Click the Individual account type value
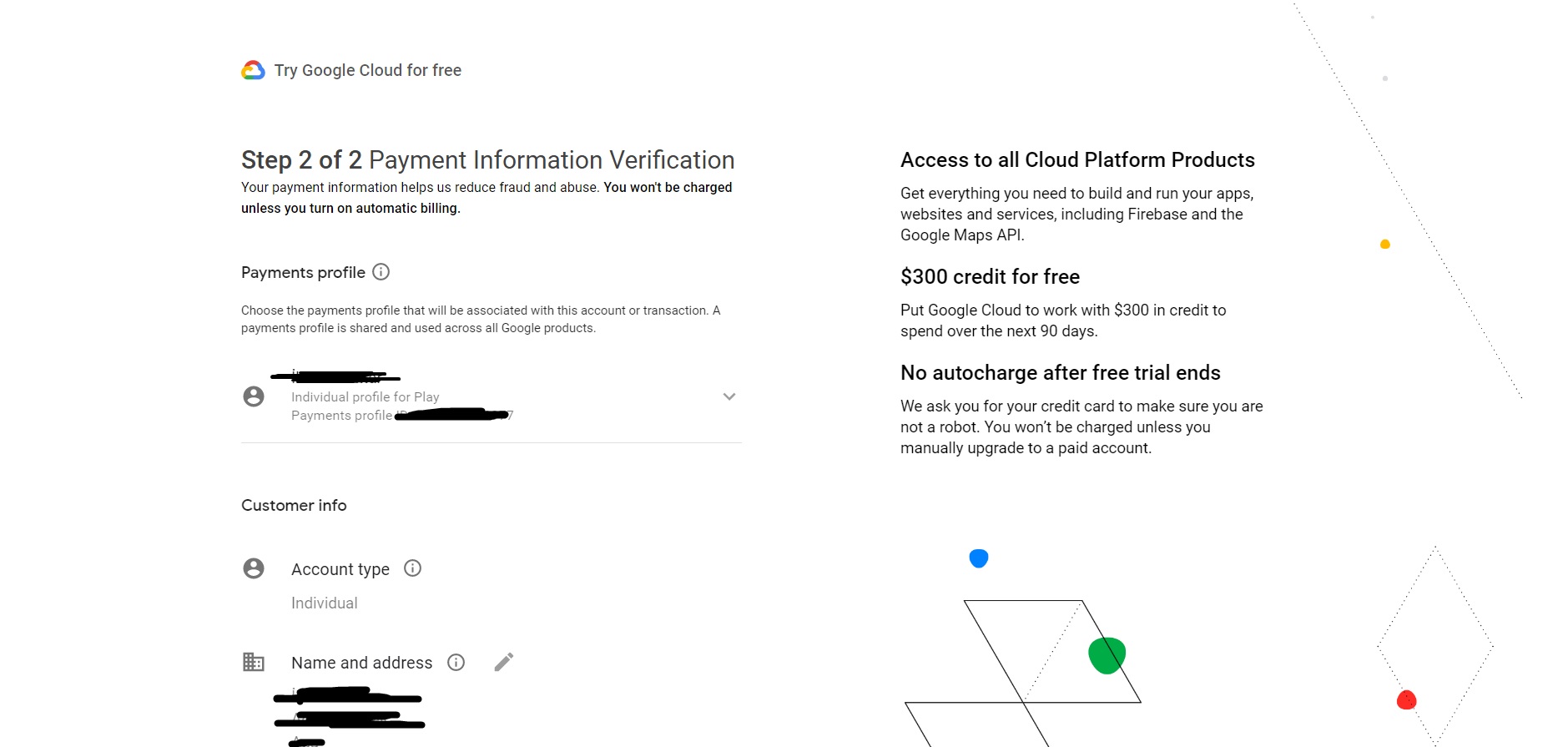 click(x=324, y=603)
